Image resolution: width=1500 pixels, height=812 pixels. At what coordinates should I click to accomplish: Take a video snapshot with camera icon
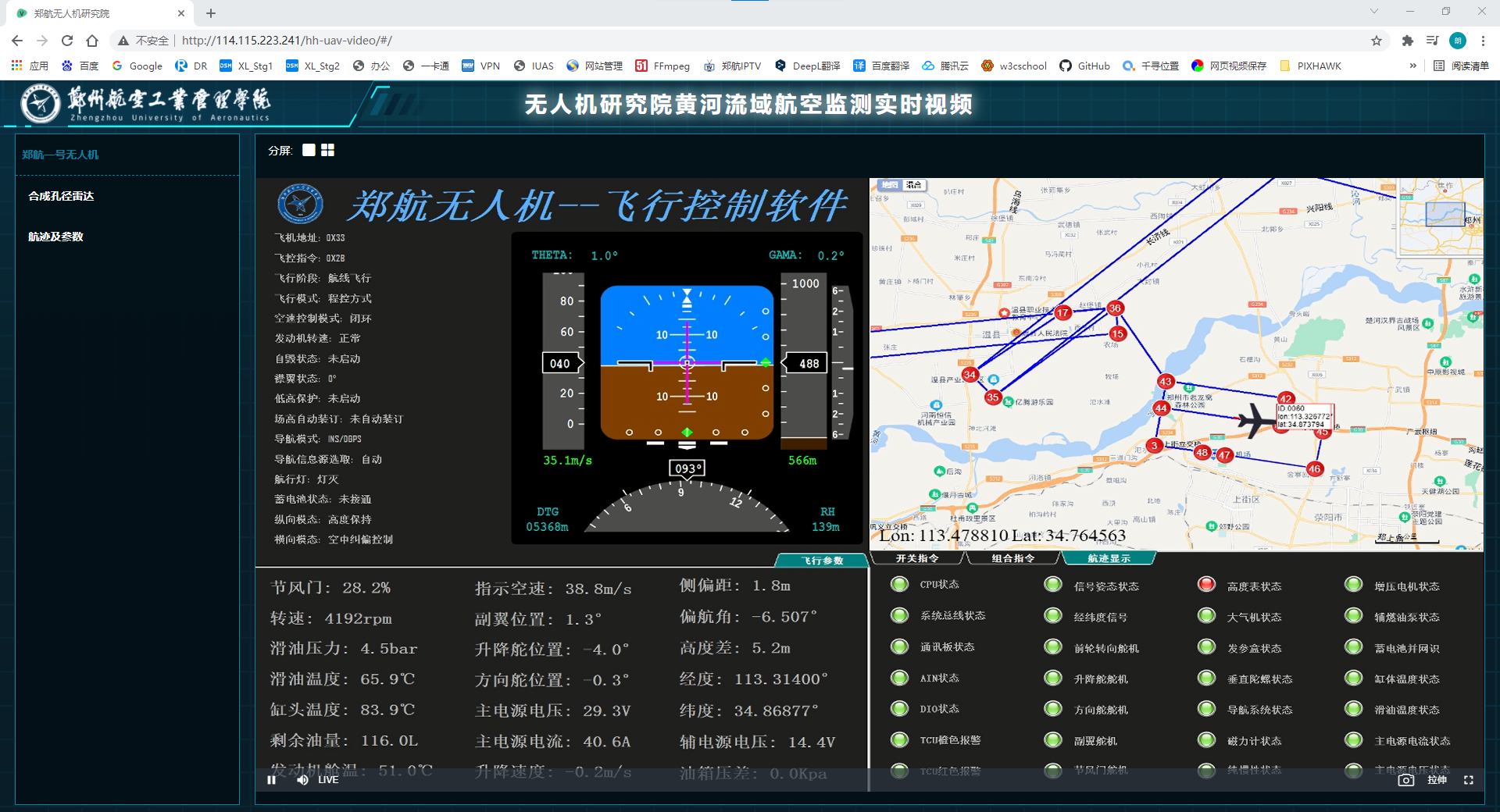(1405, 779)
